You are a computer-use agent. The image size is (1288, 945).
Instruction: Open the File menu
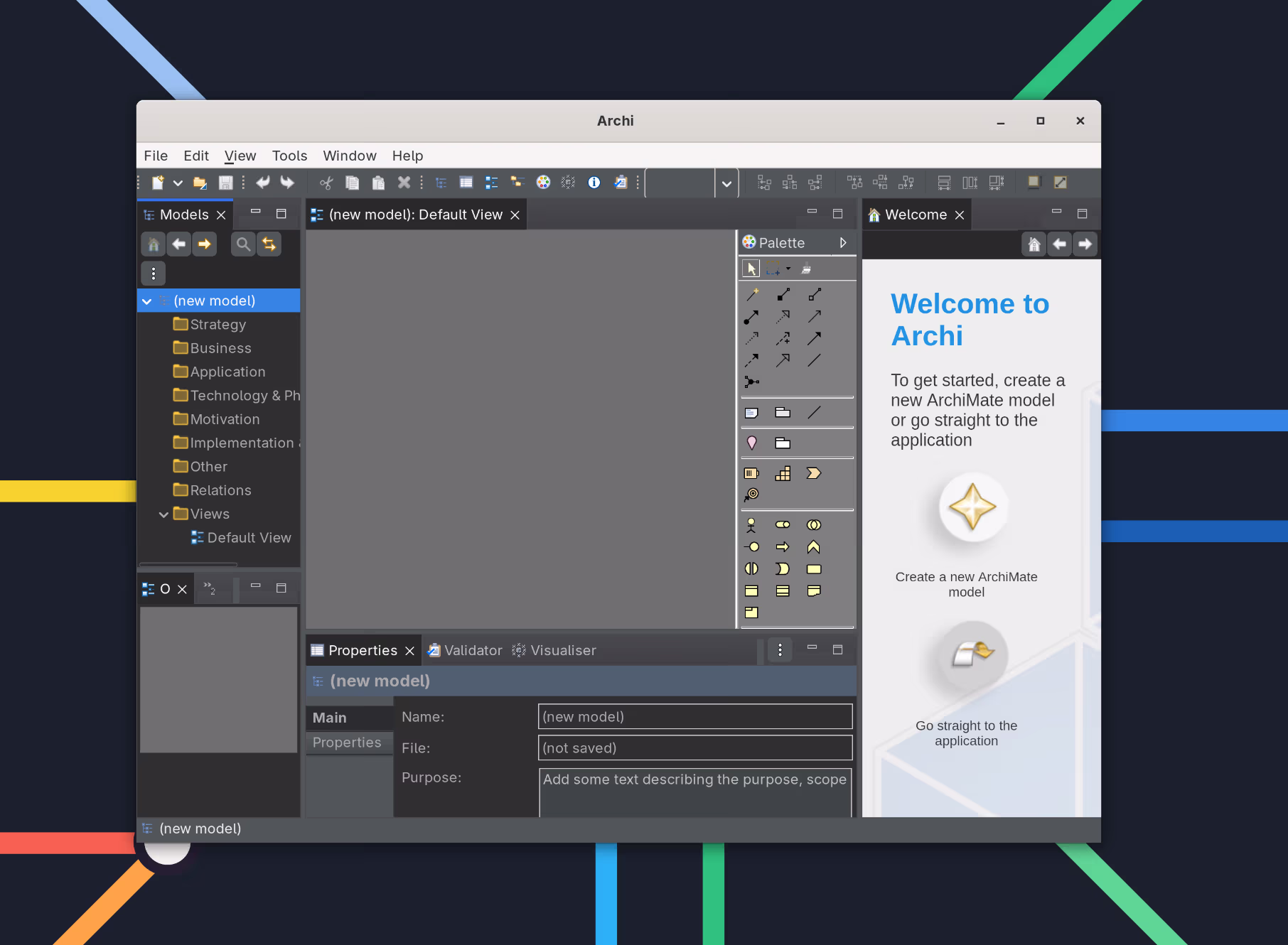(x=156, y=156)
